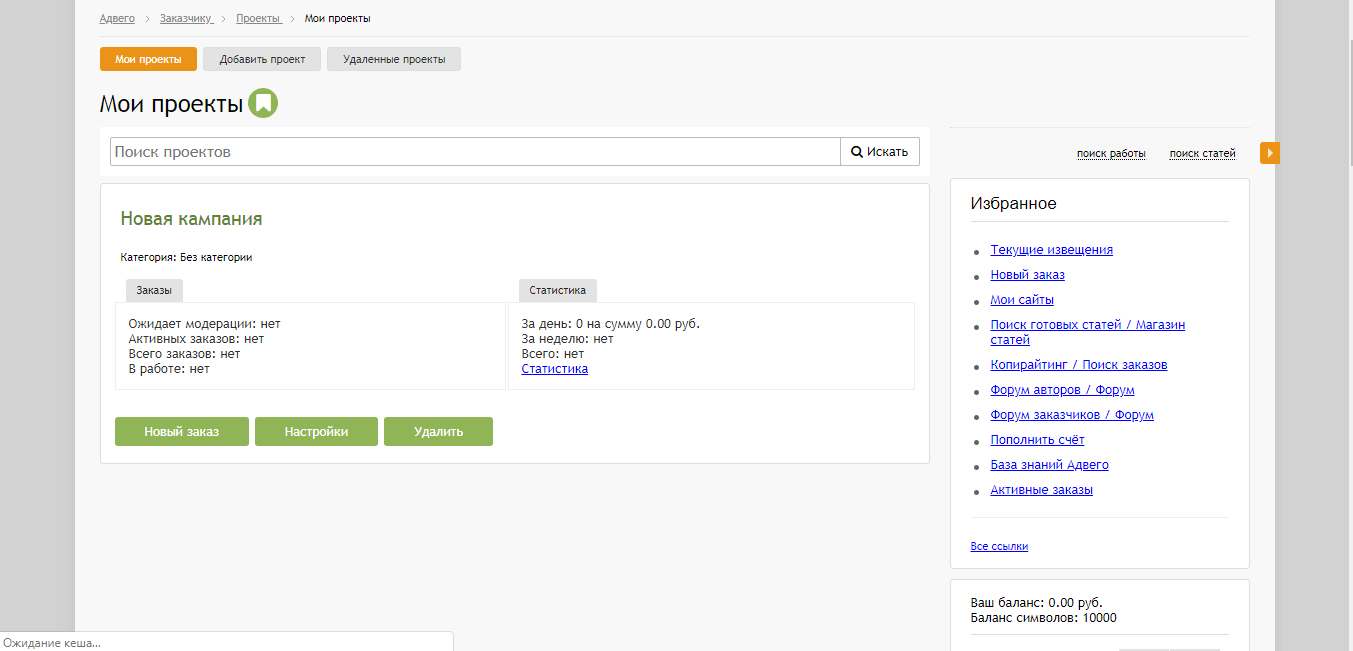
Task: Go to Адвего breadcrumb link
Action: [x=117, y=19]
